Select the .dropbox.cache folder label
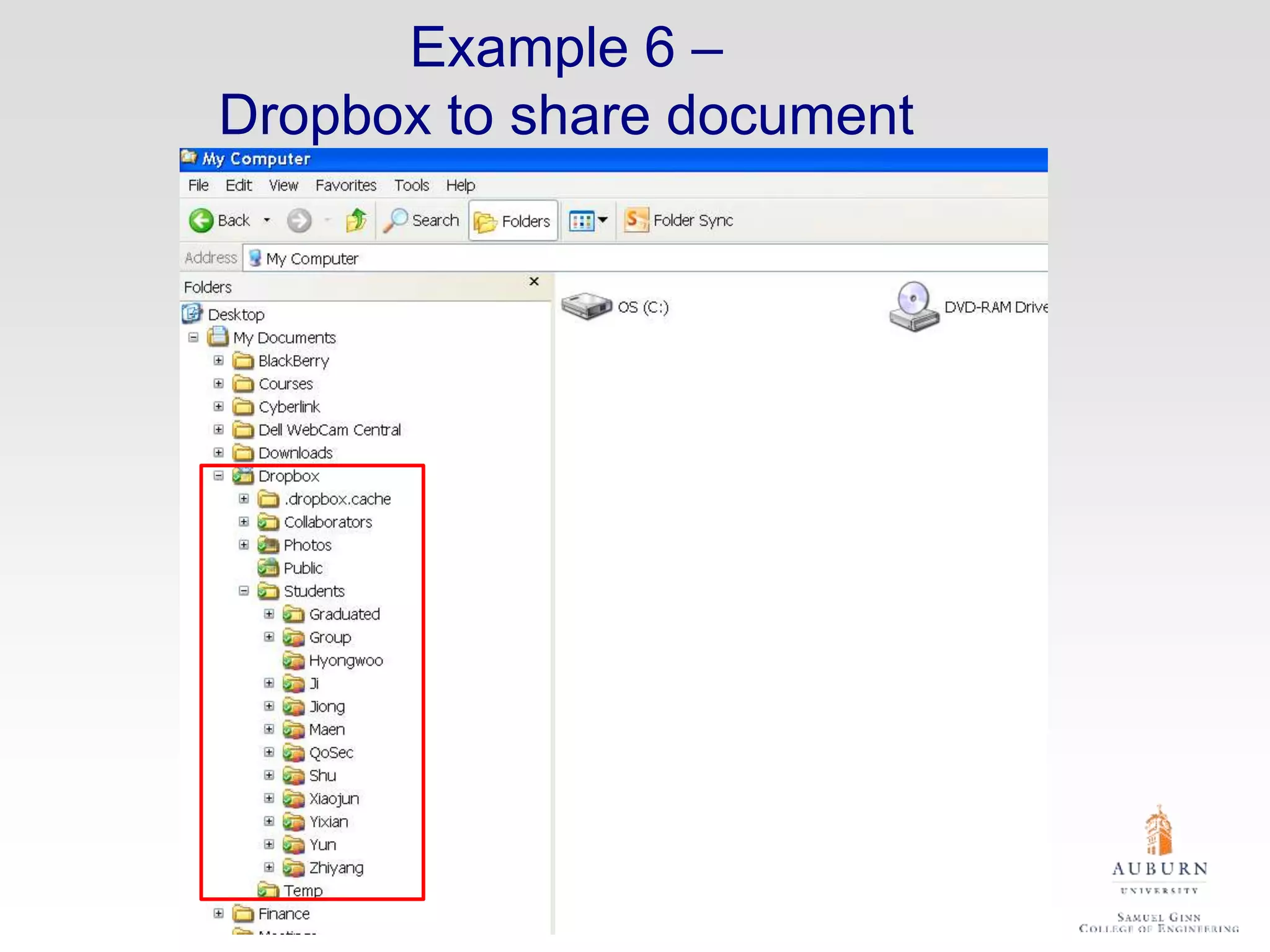The width and height of the screenshot is (1270, 952). coord(337,499)
